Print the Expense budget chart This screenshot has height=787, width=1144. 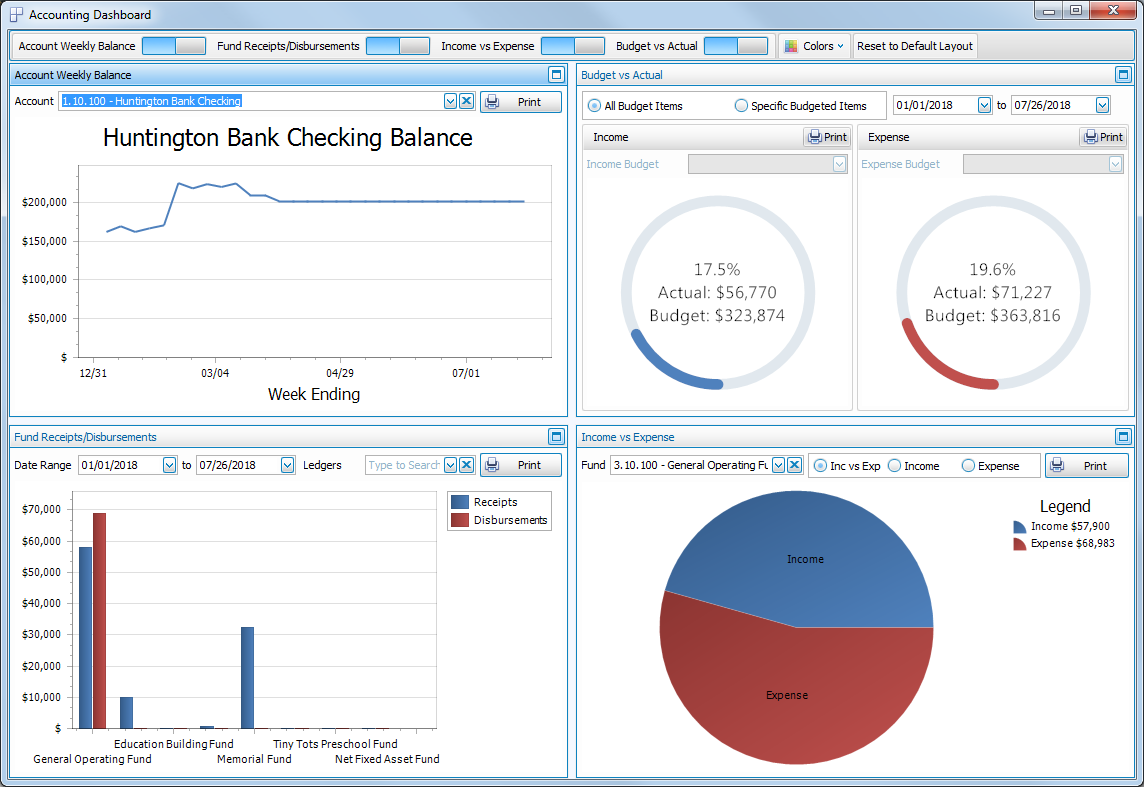point(1102,137)
